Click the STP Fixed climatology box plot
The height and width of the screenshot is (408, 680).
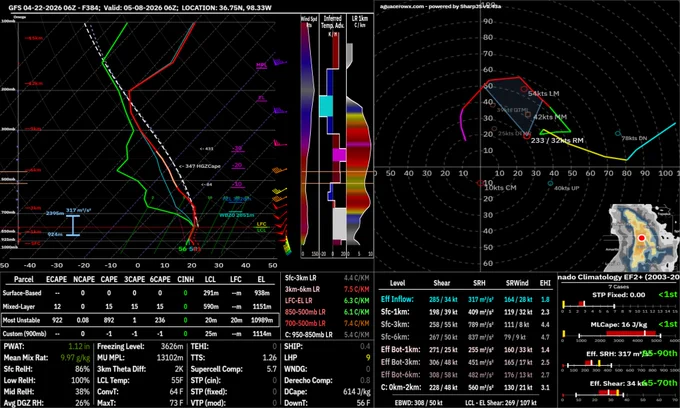[x=620, y=305]
